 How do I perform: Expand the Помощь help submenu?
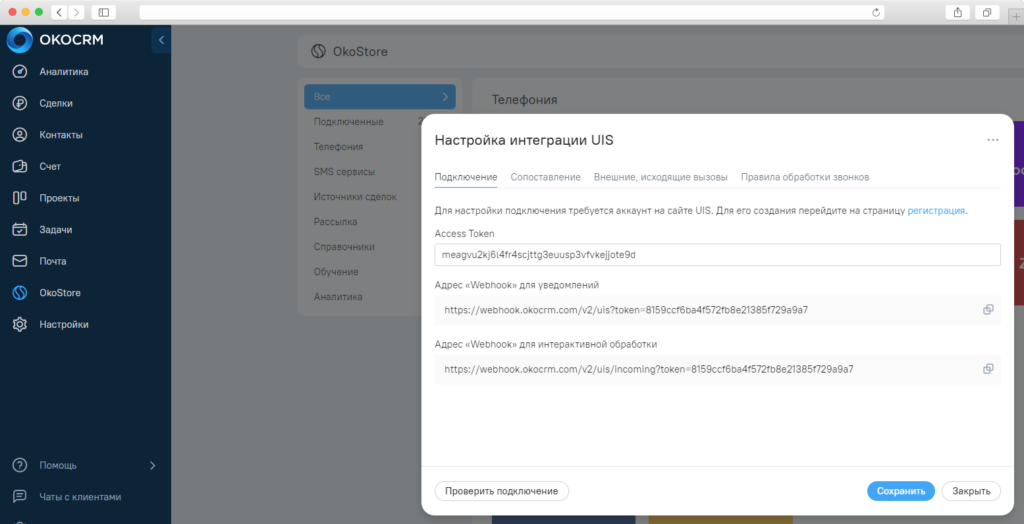(x=152, y=465)
